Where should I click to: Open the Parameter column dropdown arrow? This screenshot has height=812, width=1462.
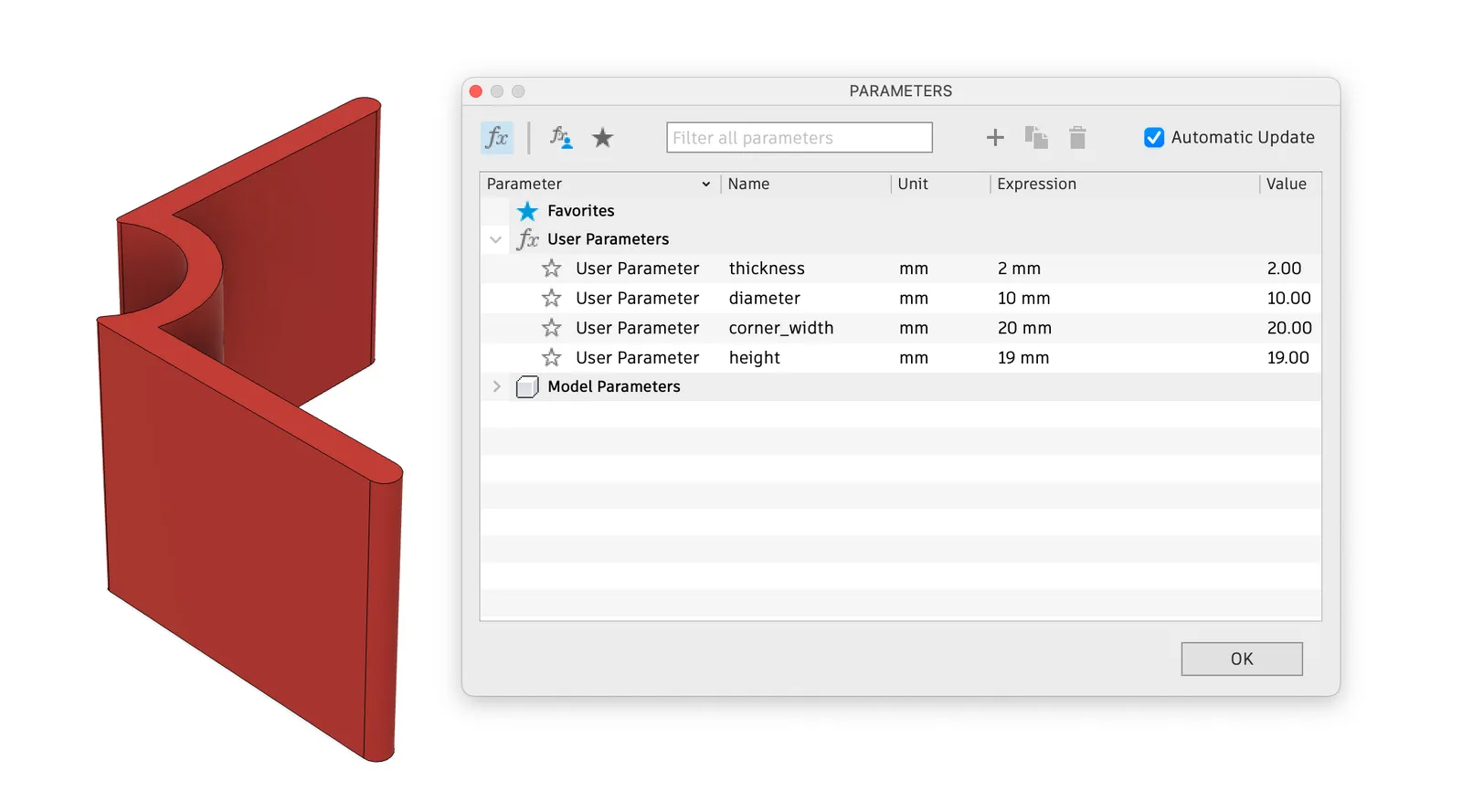pyautogui.click(x=705, y=185)
